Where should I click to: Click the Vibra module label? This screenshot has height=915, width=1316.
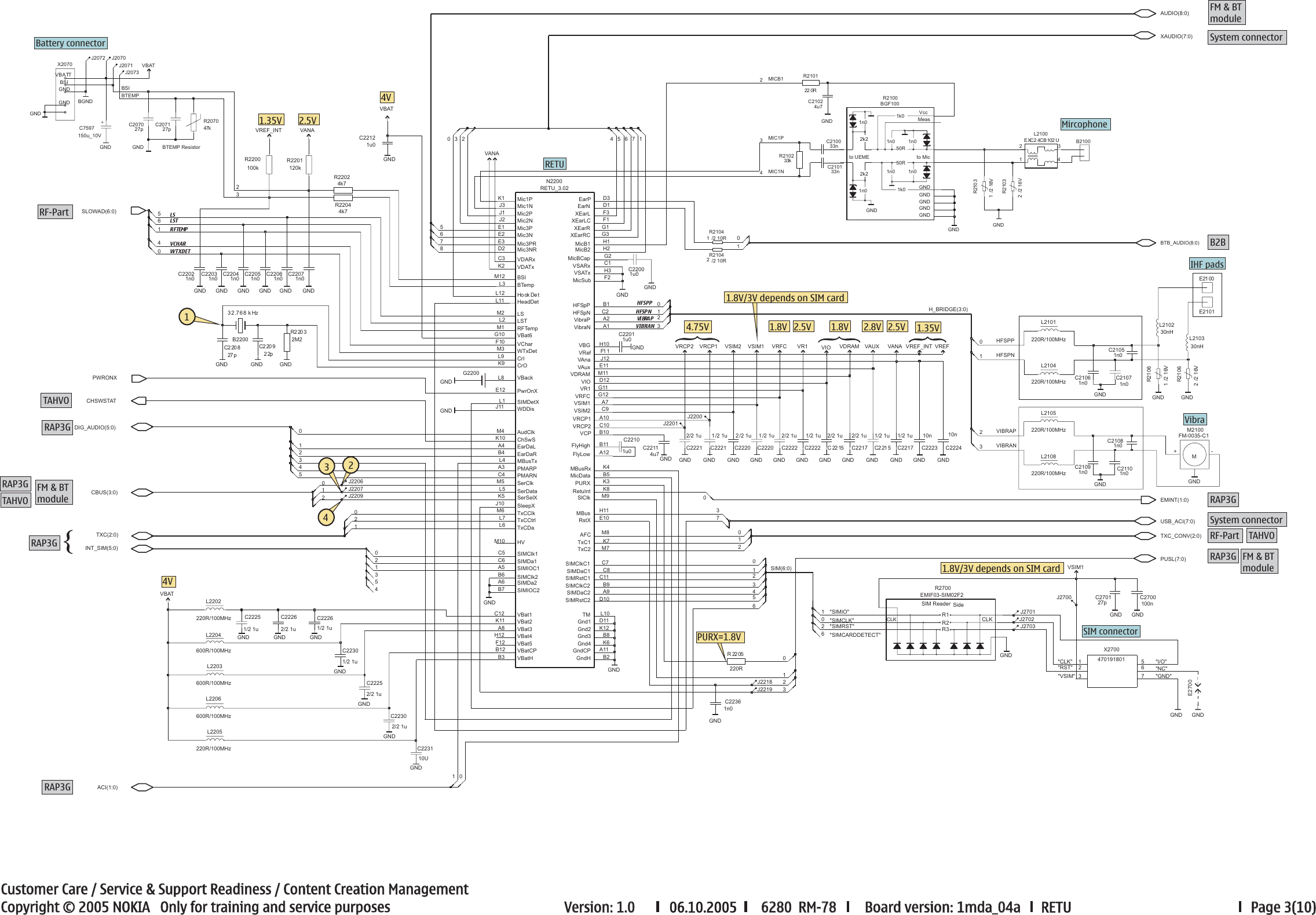pos(1196,418)
